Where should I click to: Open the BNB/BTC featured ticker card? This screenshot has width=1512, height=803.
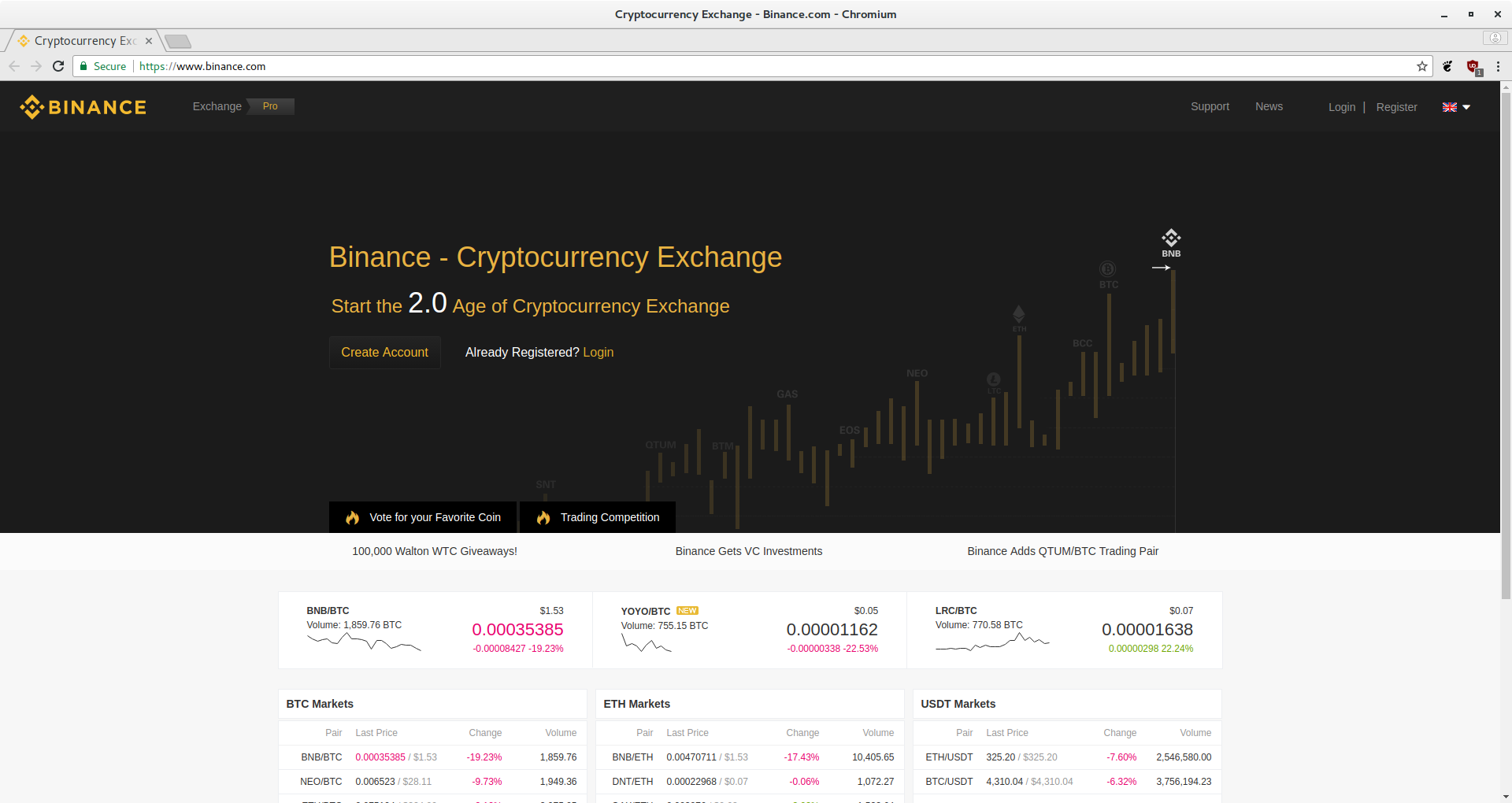(x=435, y=630)
